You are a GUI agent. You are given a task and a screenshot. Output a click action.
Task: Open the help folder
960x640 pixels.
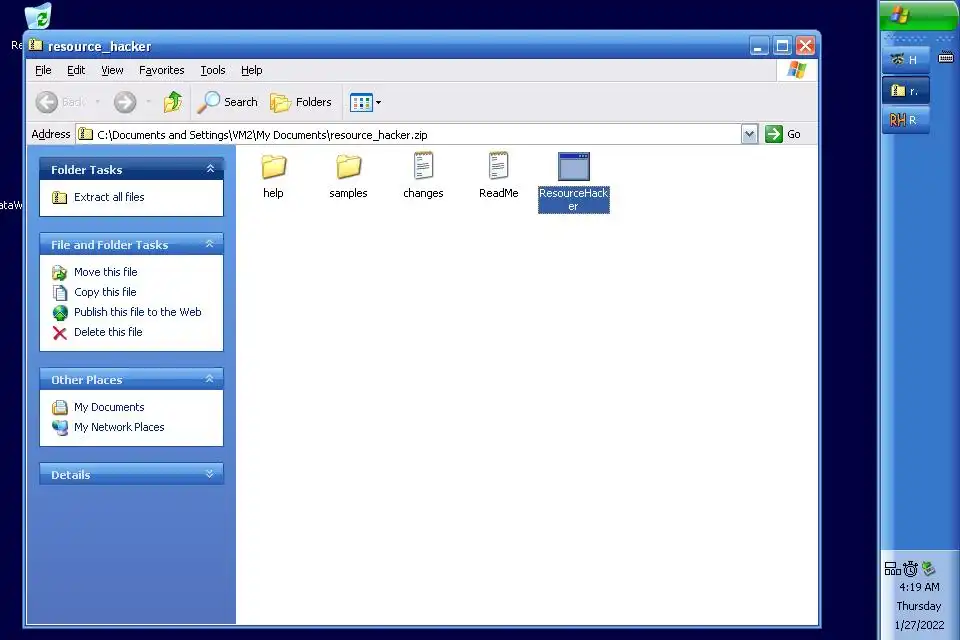(x=273, y=176)
